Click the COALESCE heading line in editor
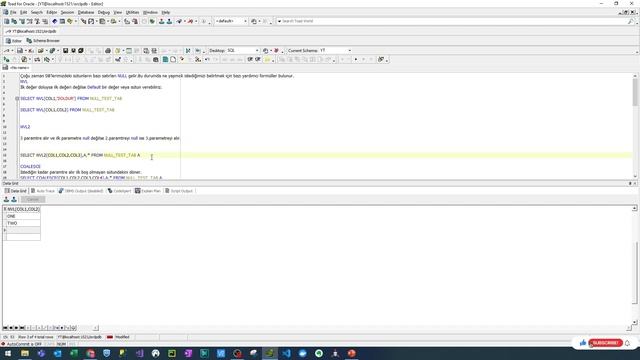Viewport: 640px width, 360px height. click(31, 167)
